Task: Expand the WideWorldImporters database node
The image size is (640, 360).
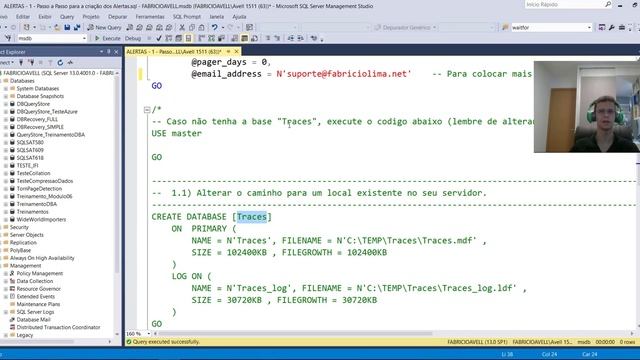Action: pos(6,220)
